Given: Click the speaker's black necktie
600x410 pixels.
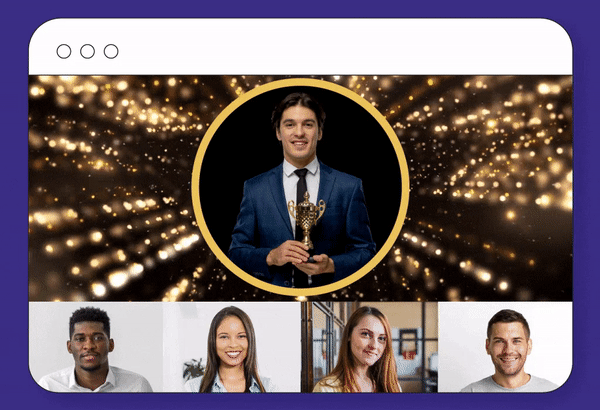Looking at the screenshot, I should 301,199.
